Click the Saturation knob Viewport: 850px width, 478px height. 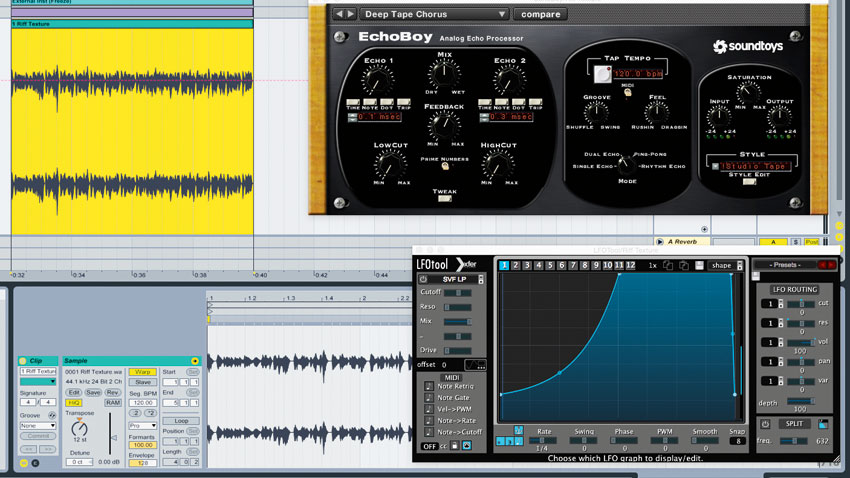point(748,93)
